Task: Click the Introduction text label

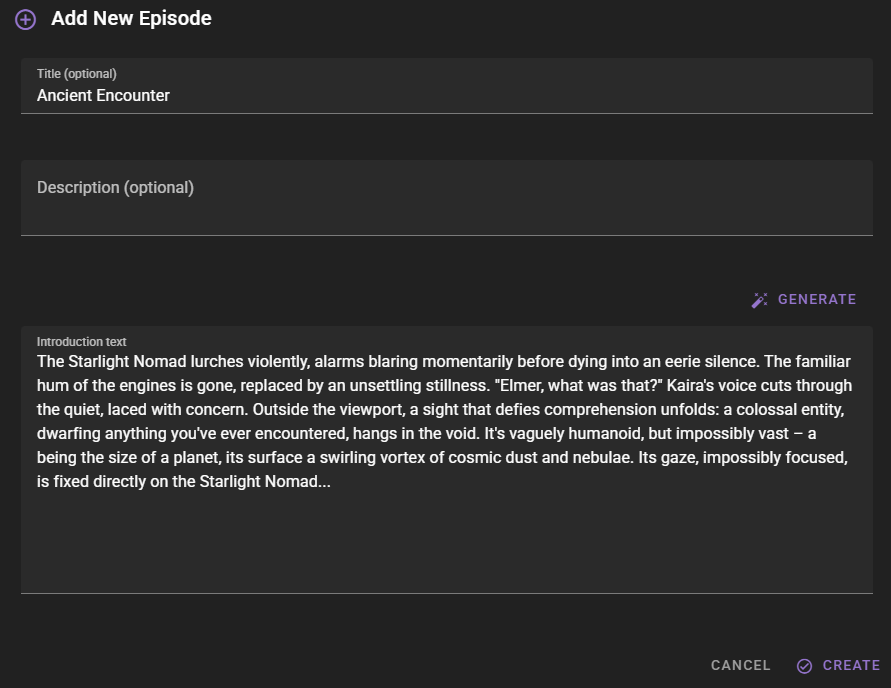Action: 81,341
